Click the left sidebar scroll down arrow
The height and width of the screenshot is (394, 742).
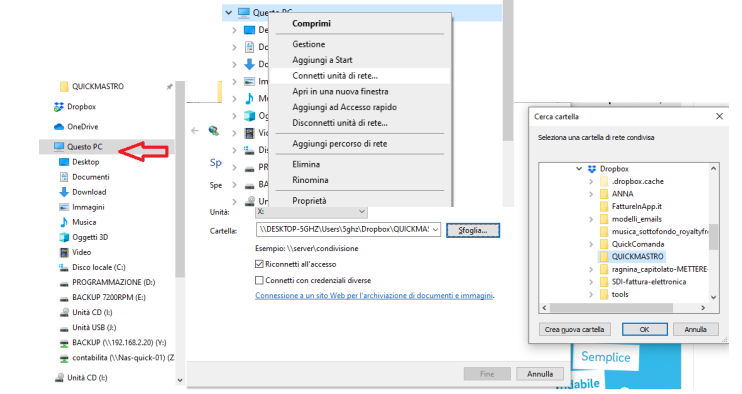(x=180, y=380)
